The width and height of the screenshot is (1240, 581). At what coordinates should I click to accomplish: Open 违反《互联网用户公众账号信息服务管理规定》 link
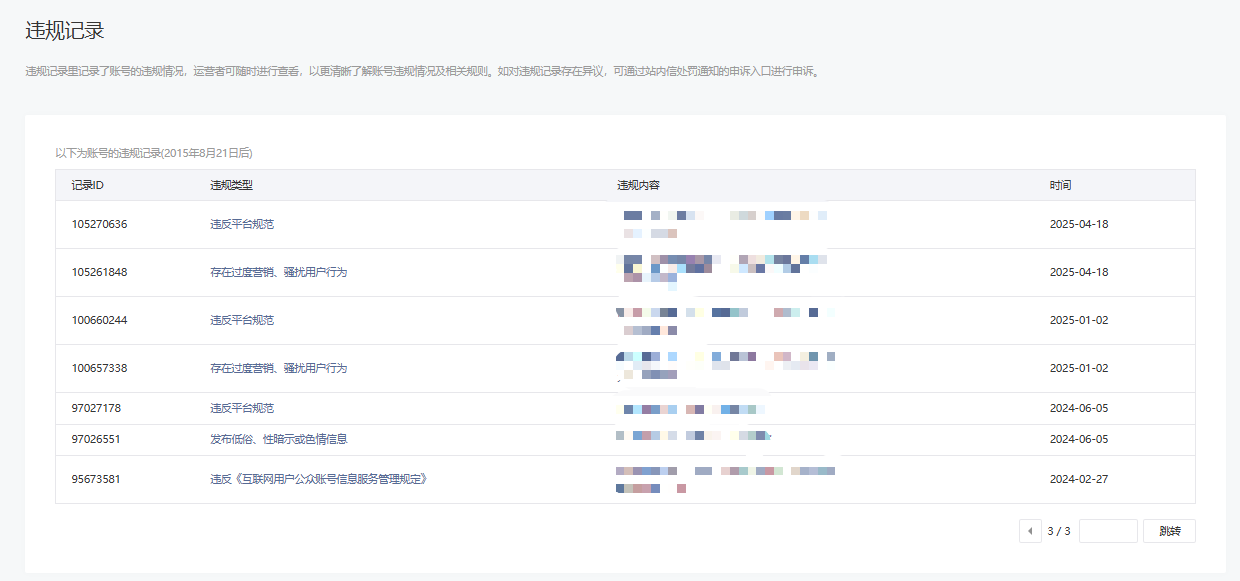point(318,479)
